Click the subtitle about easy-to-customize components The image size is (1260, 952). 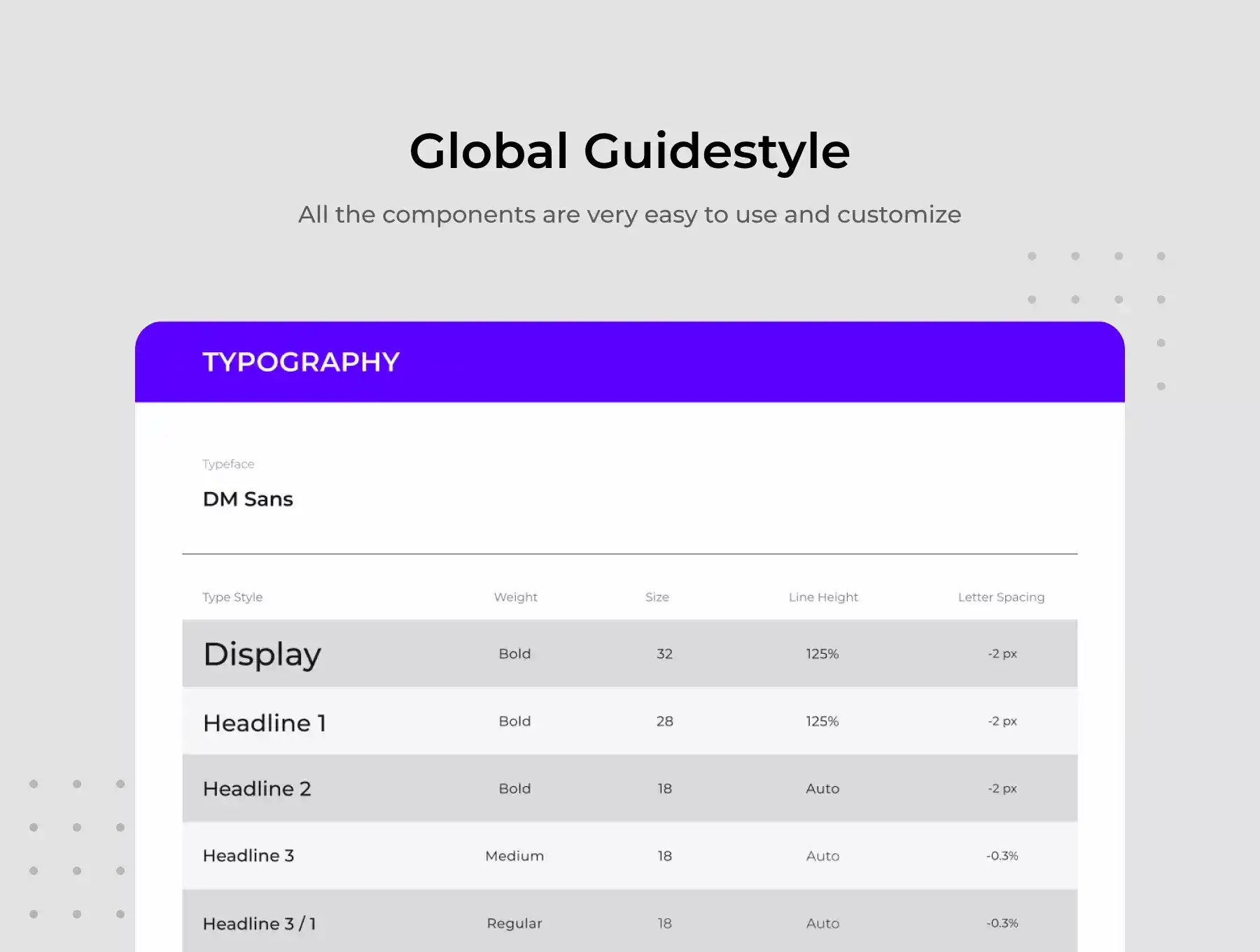[x=629, y=214]
